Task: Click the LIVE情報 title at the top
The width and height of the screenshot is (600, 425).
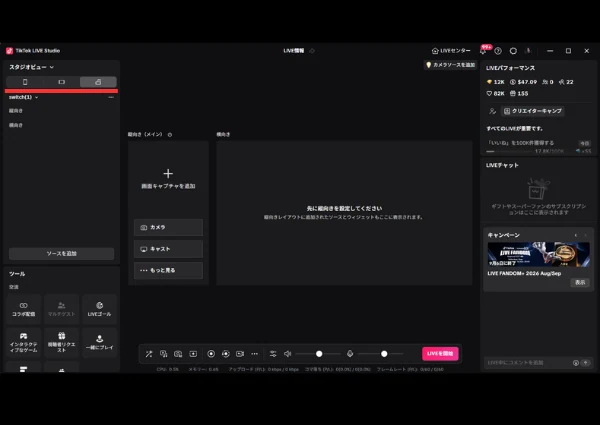Action: (x=293, y=50)
